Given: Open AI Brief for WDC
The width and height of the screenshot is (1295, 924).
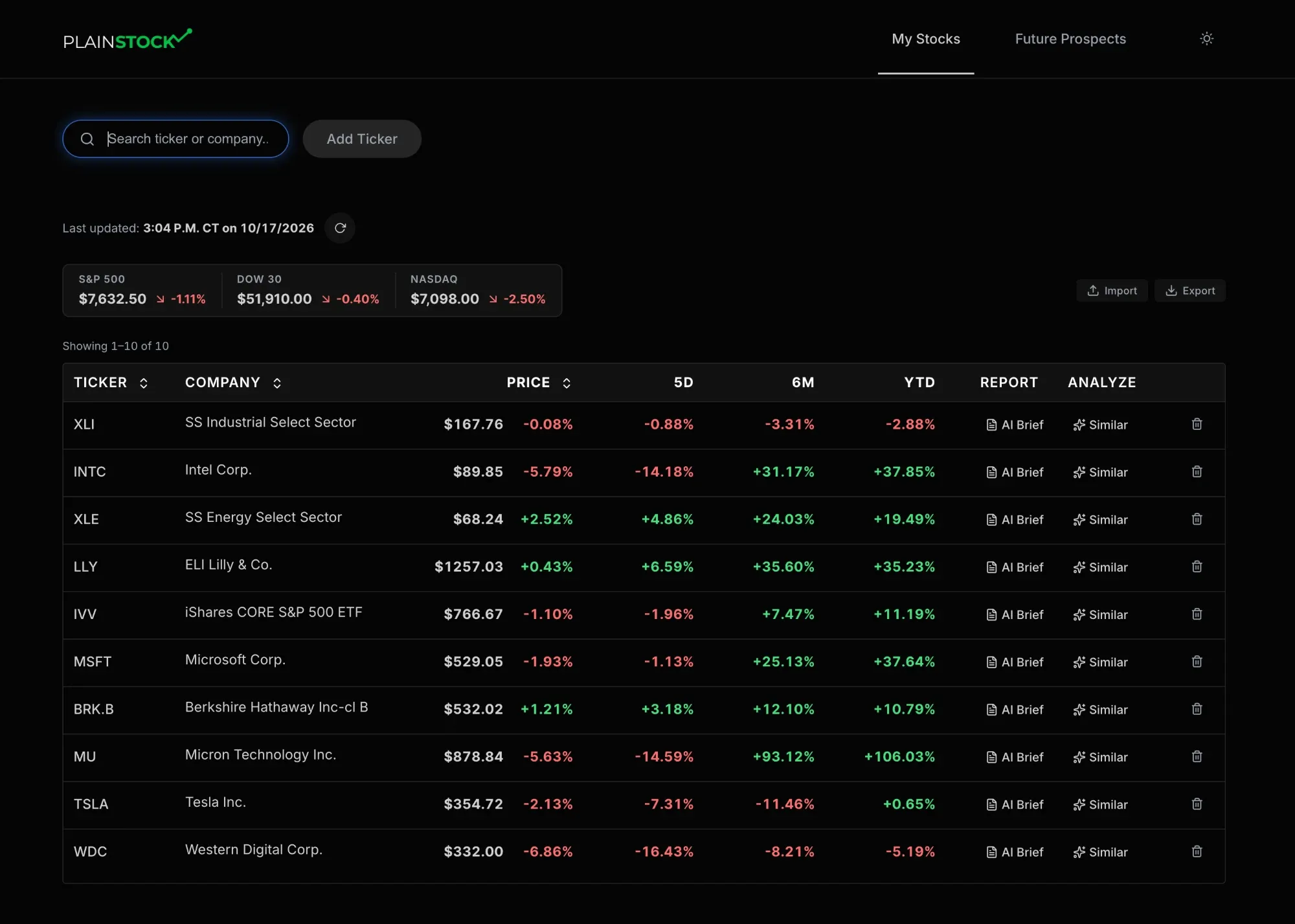Looking at the screenshot, I should (x=1015, y=852).
